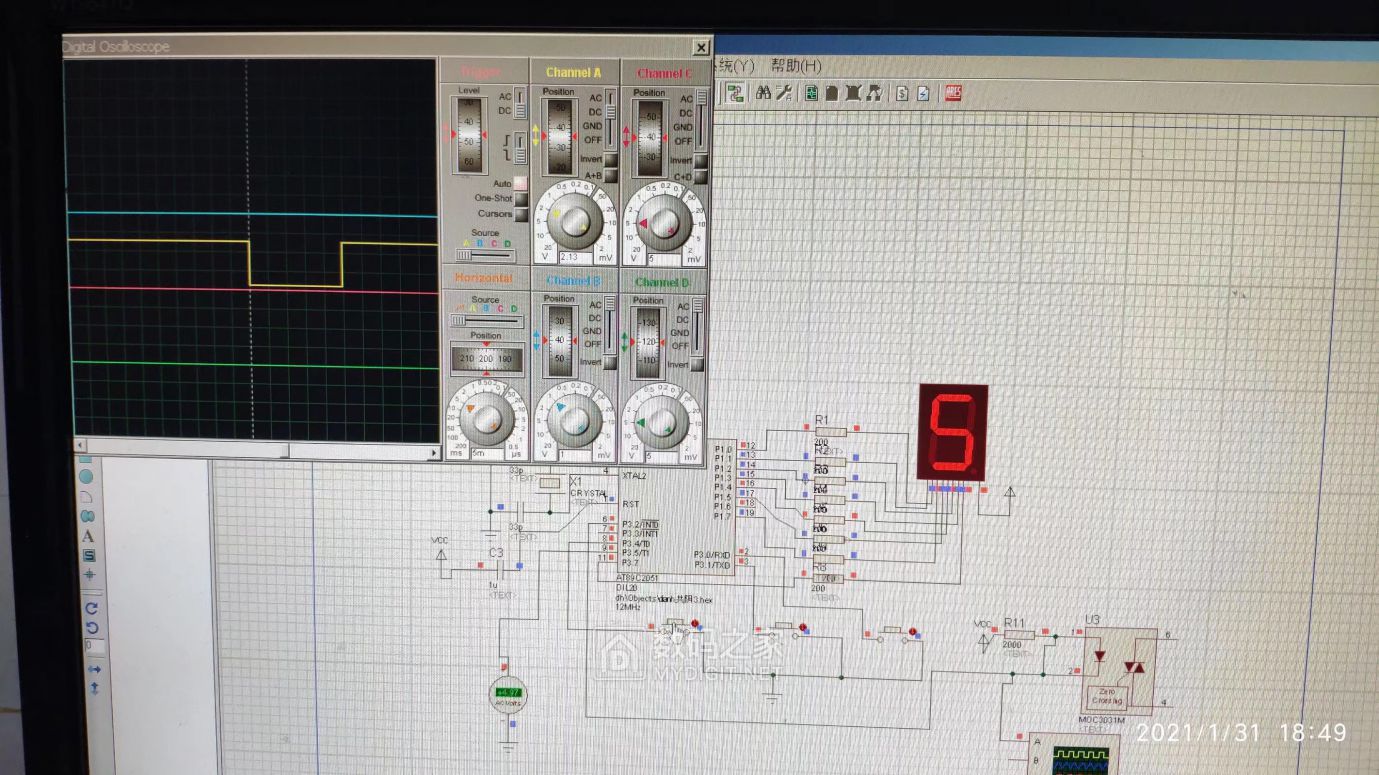Click Horizontal timebase field showing 5m

point(487,454)
